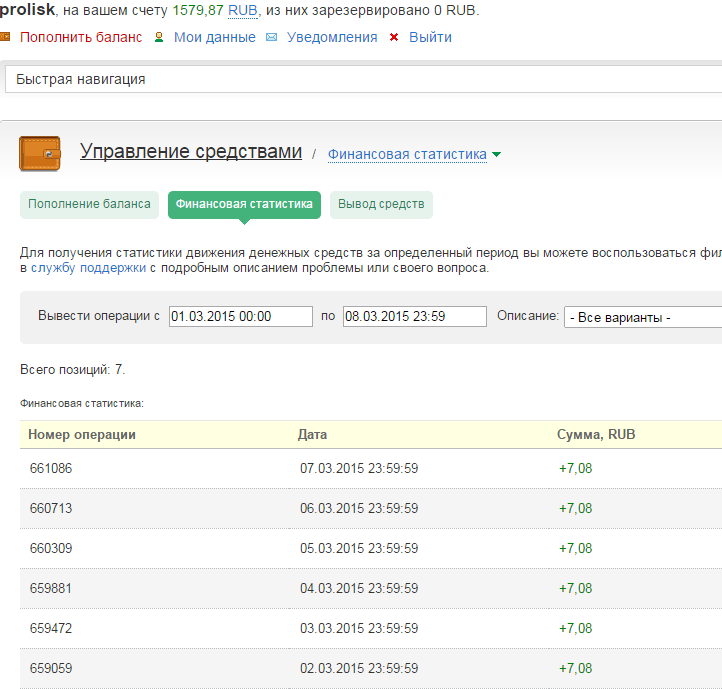Select operation number 661086

pos(51,468)
